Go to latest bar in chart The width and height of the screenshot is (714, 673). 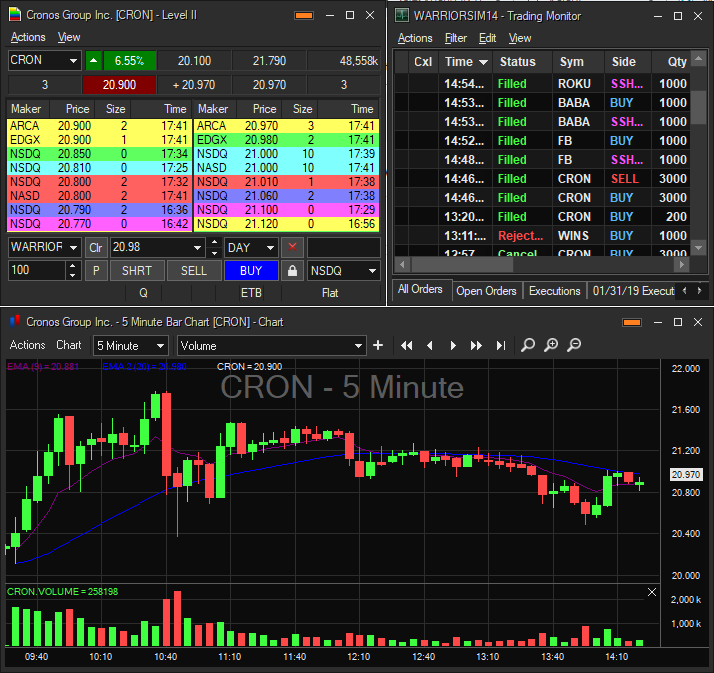[x=500, y=346]
